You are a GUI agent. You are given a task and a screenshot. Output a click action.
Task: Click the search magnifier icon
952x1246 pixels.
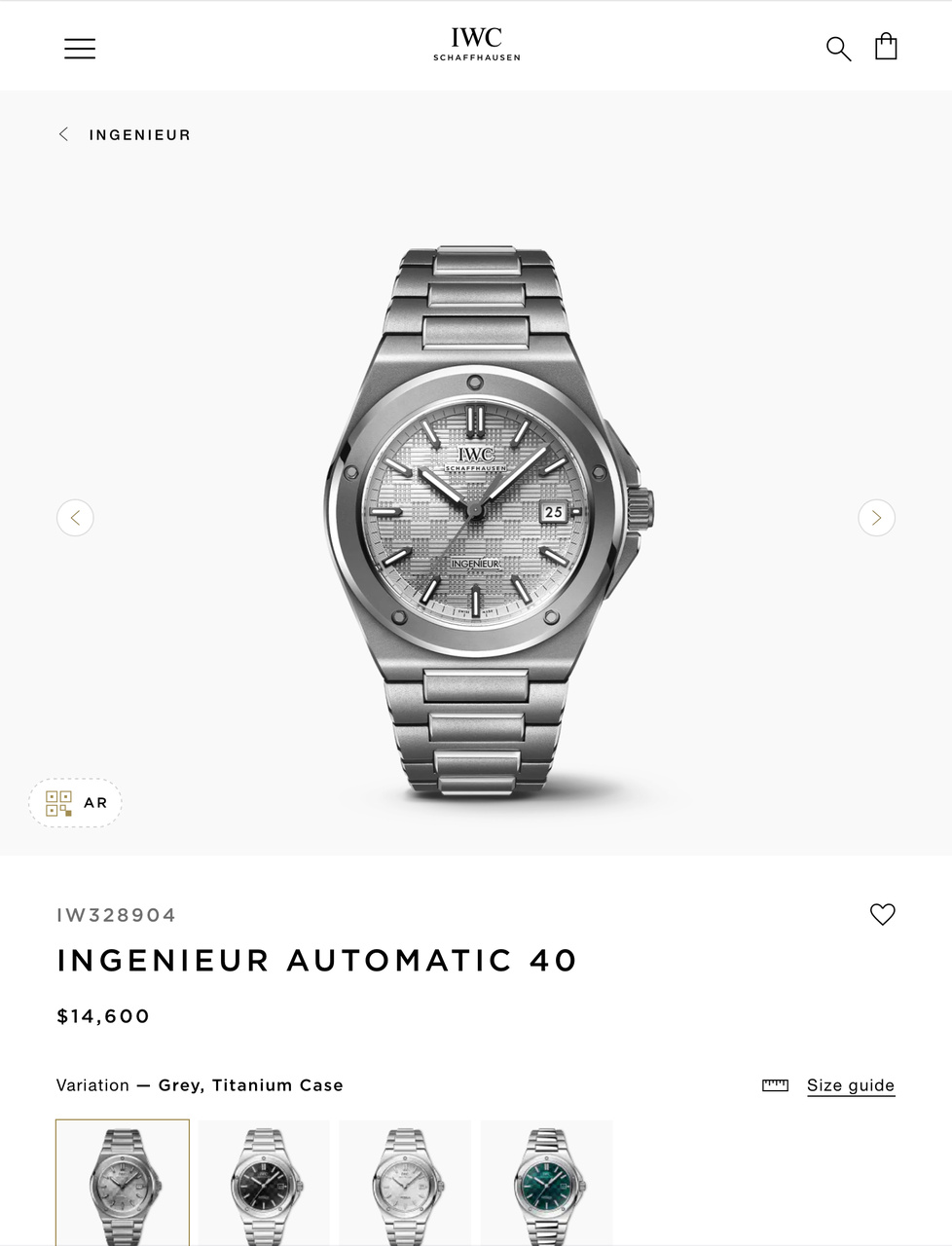coord(838,49)
